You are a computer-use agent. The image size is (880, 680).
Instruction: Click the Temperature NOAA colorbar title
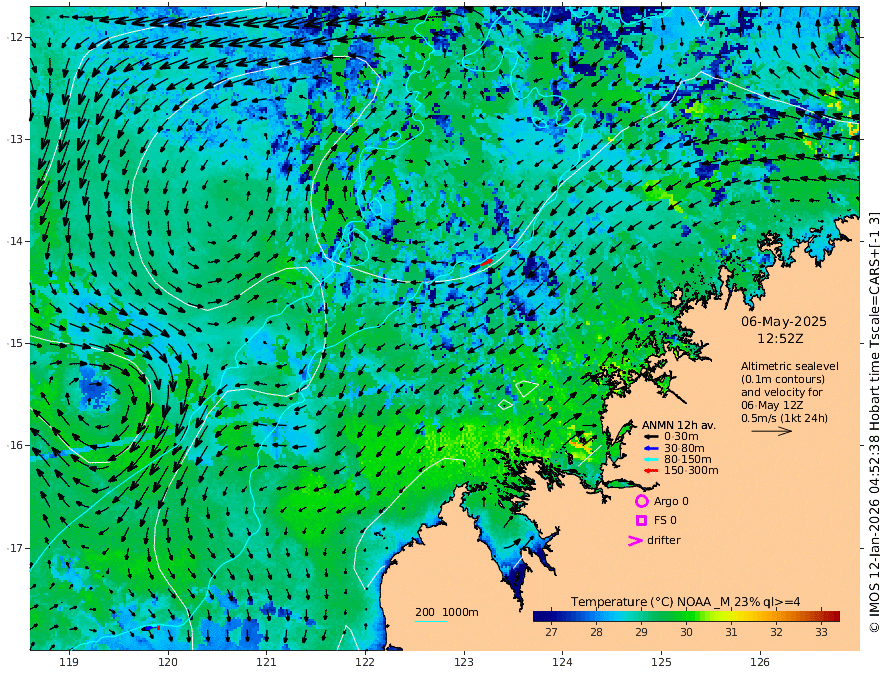click(x=685, y=602)
